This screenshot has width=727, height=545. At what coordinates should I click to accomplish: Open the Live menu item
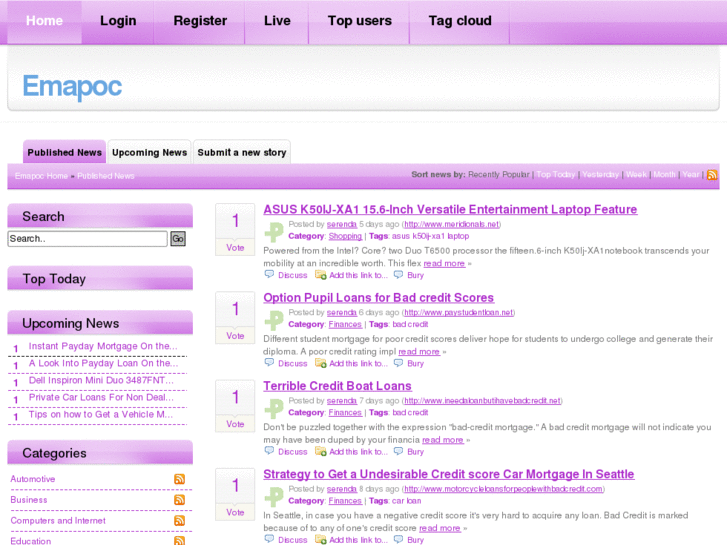277,21
